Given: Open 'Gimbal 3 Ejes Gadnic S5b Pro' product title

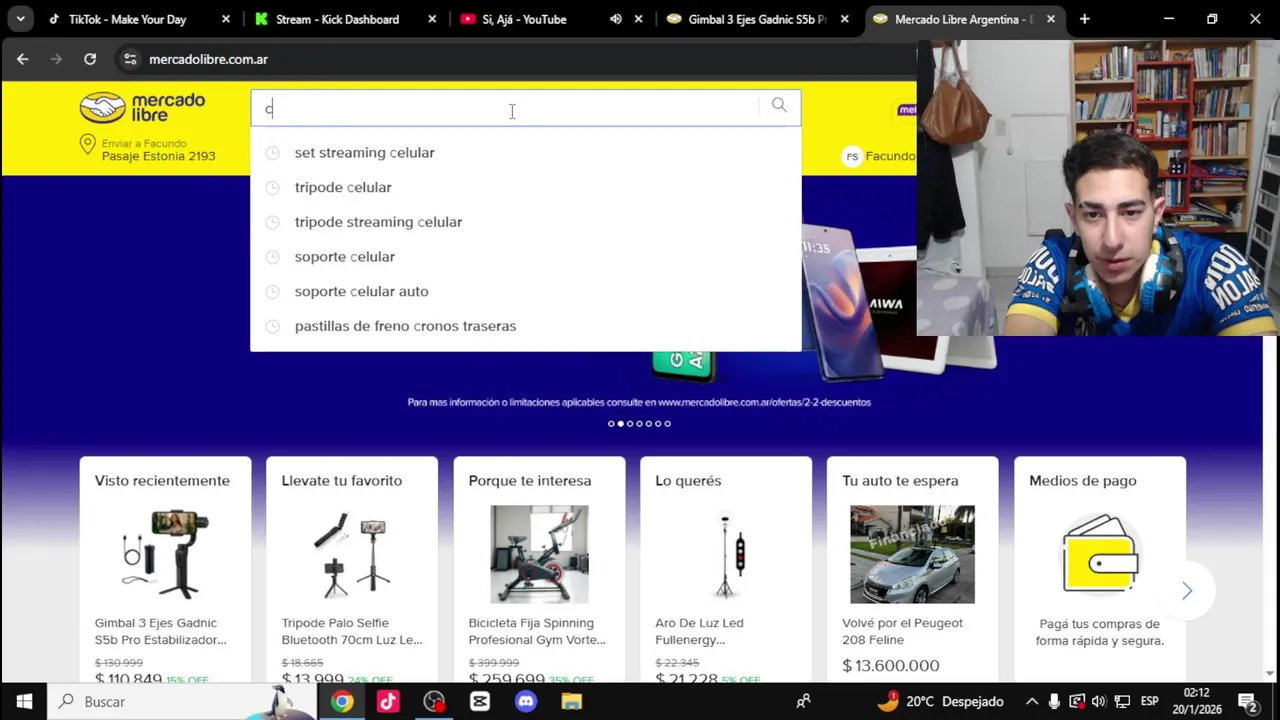Looking at the screenshot, I should 161,631.
